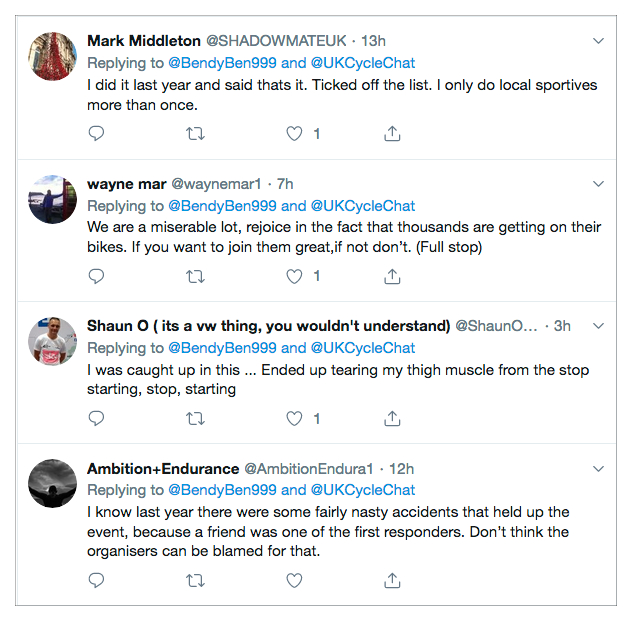
Task: Share Mark Middleton's tweet
Action: 393,133
